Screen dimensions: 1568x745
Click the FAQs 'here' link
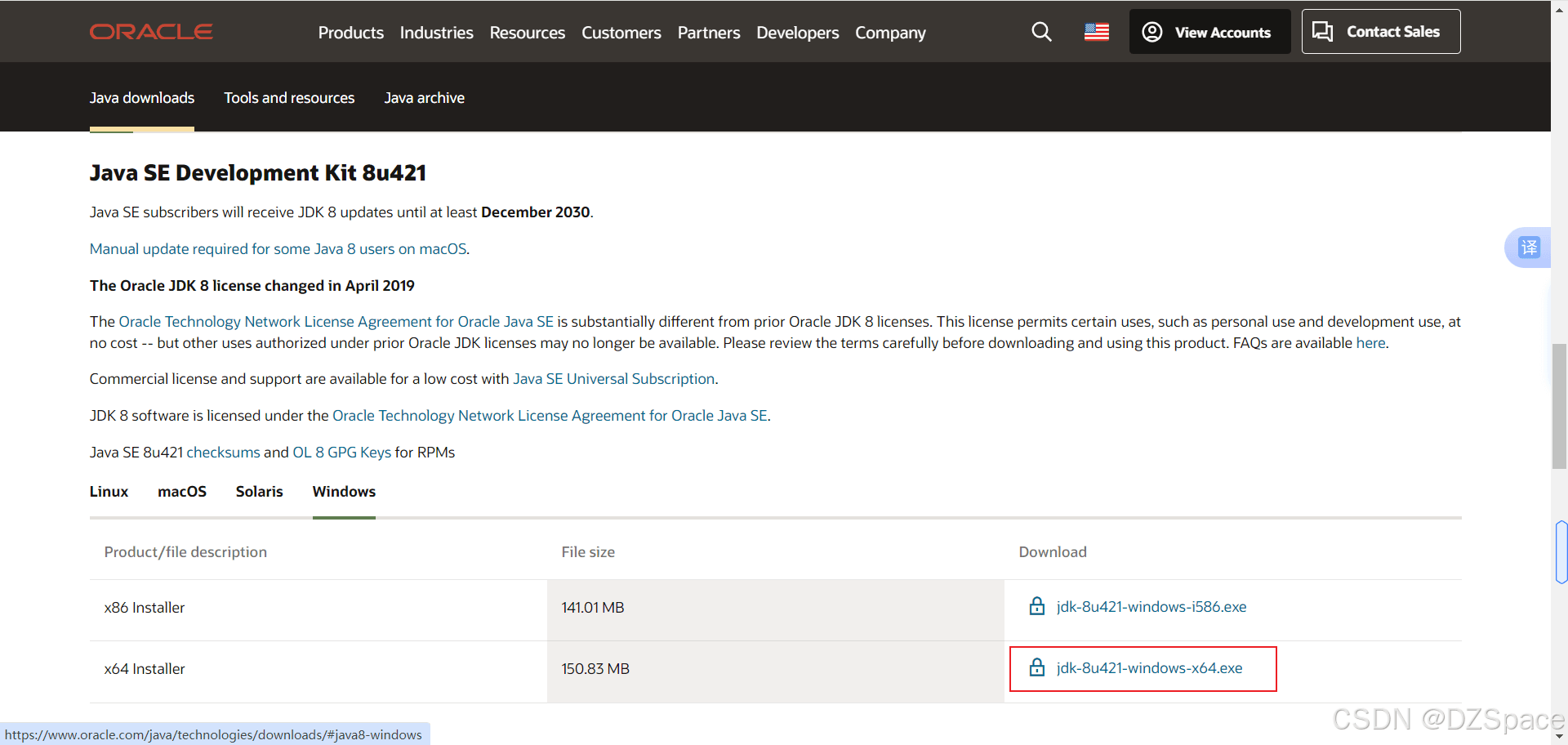pyautogui.click(x=1370, y=343)
